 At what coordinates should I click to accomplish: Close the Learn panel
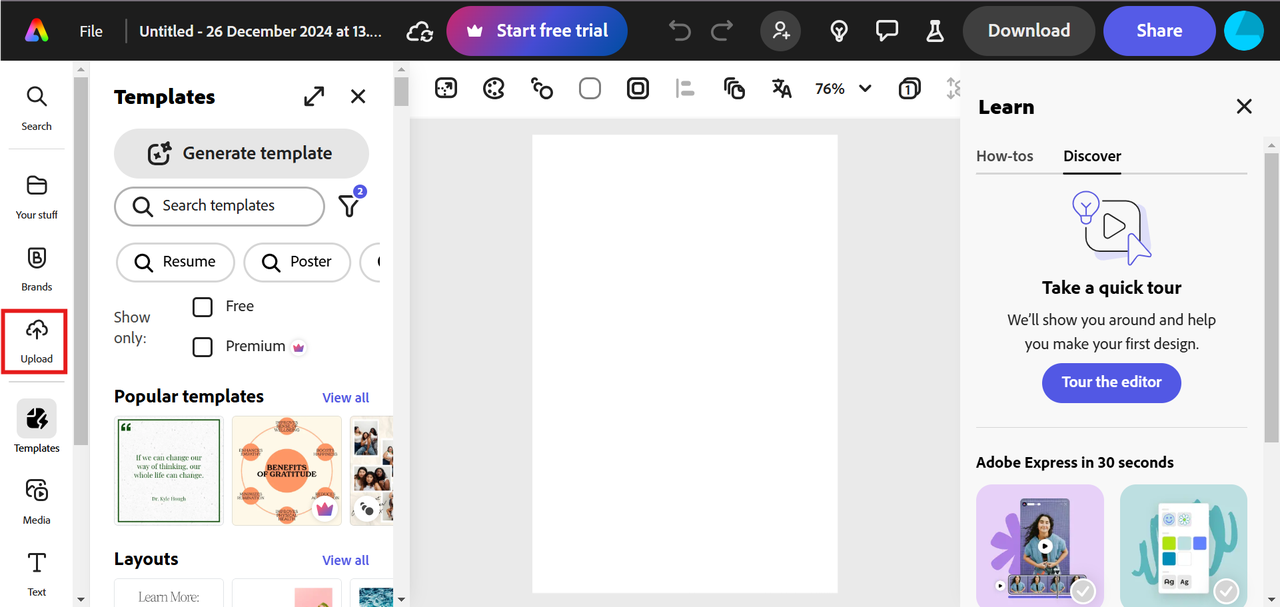point(1244,106)
